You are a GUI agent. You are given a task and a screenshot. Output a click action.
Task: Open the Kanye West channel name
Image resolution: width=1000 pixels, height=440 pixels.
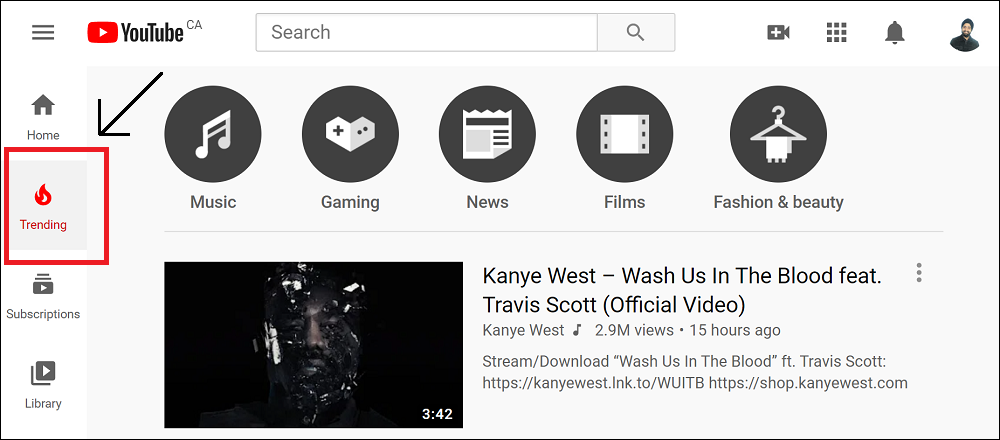click(524, 330)
